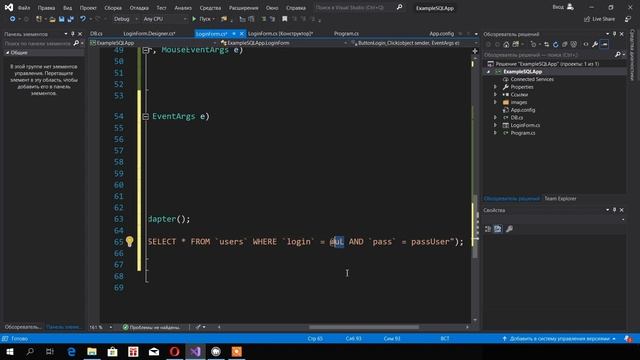The image size is (640, 360).
Task: Open Properties wrench in Solution Explorer toolbar
Action: point(595,44)
